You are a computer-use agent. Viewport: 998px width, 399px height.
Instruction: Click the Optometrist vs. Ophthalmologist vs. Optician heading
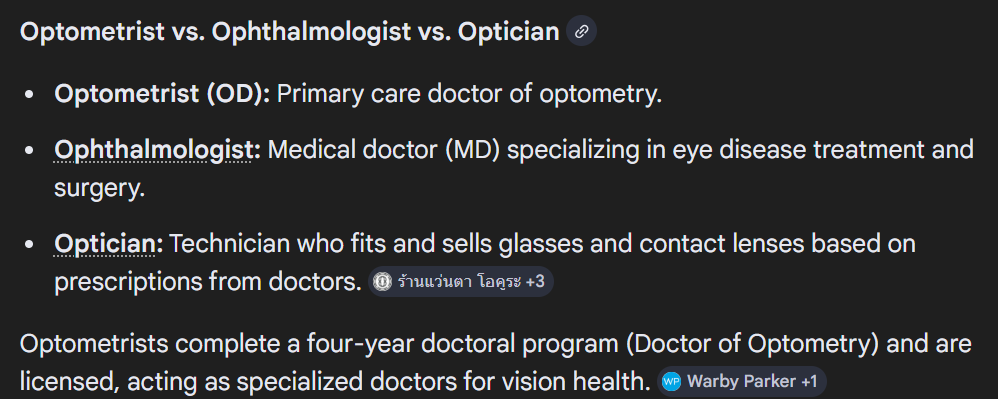290,31
